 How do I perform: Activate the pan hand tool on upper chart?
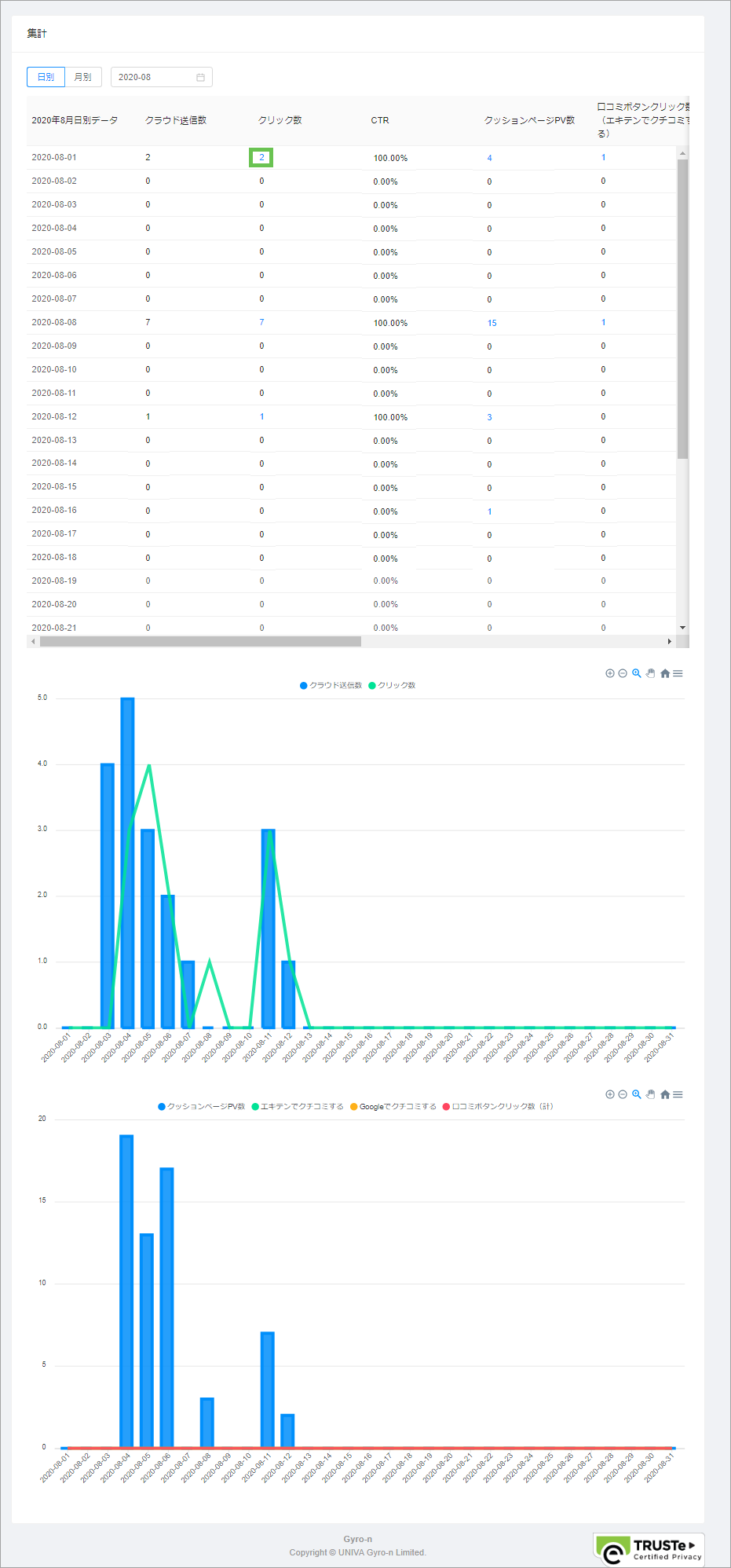pyautogui.click(x=650, y=673)
